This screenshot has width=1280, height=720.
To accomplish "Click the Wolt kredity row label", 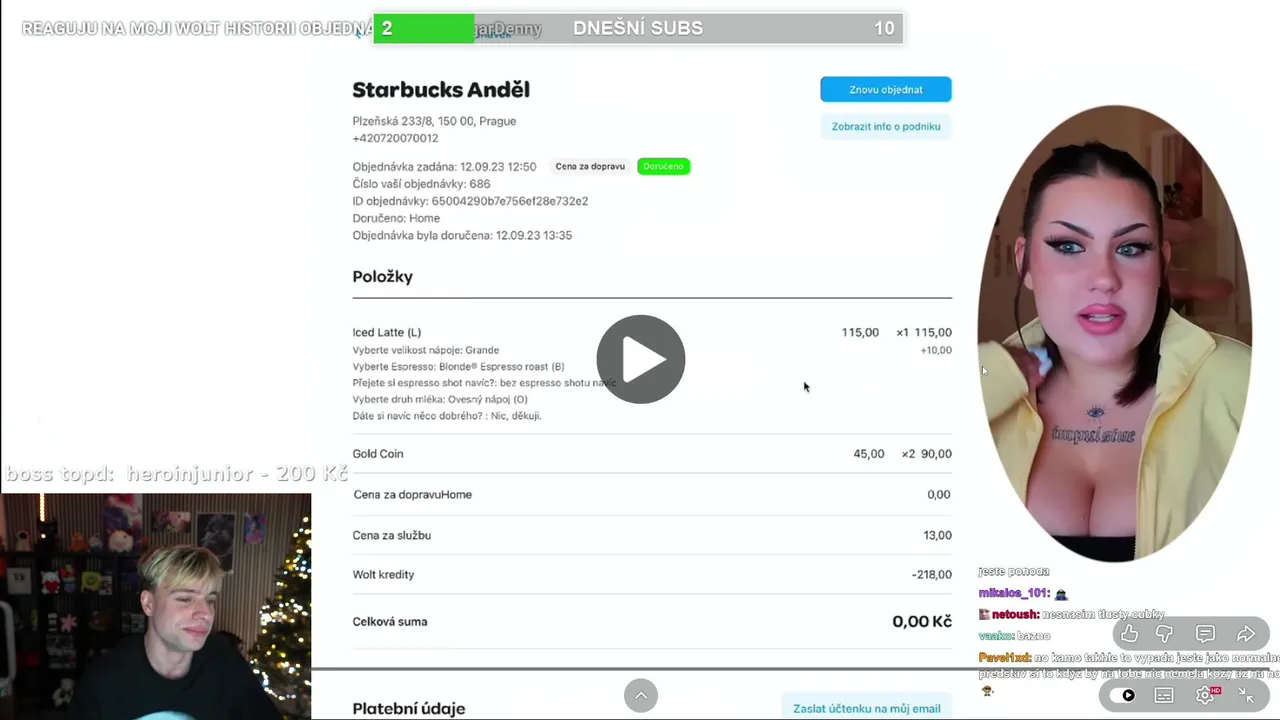I will 383,574.
